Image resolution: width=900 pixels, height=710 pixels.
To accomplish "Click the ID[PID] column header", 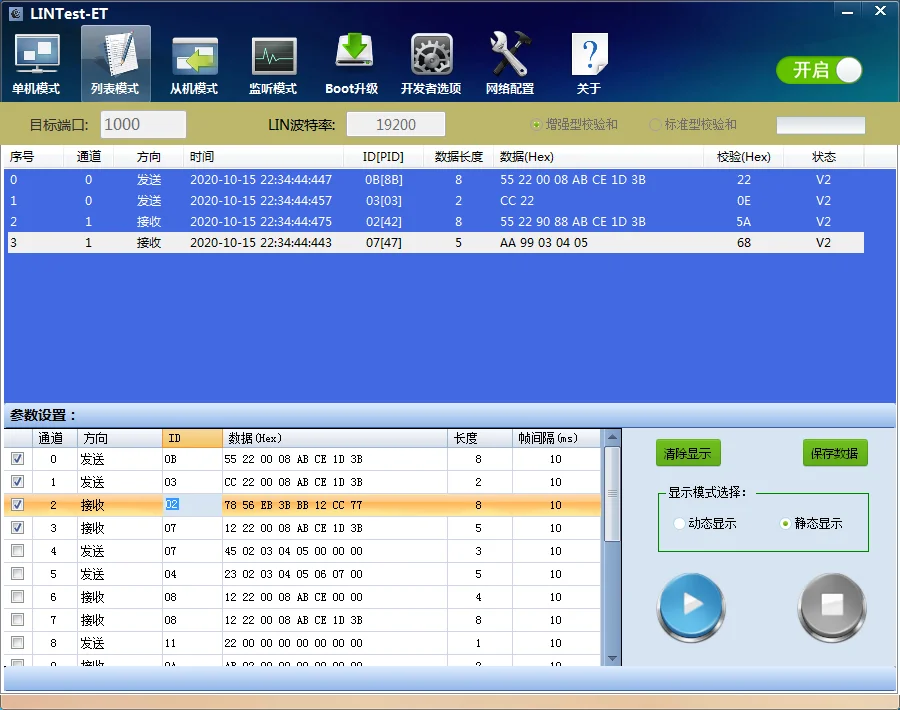I will (x=383, y=157).
